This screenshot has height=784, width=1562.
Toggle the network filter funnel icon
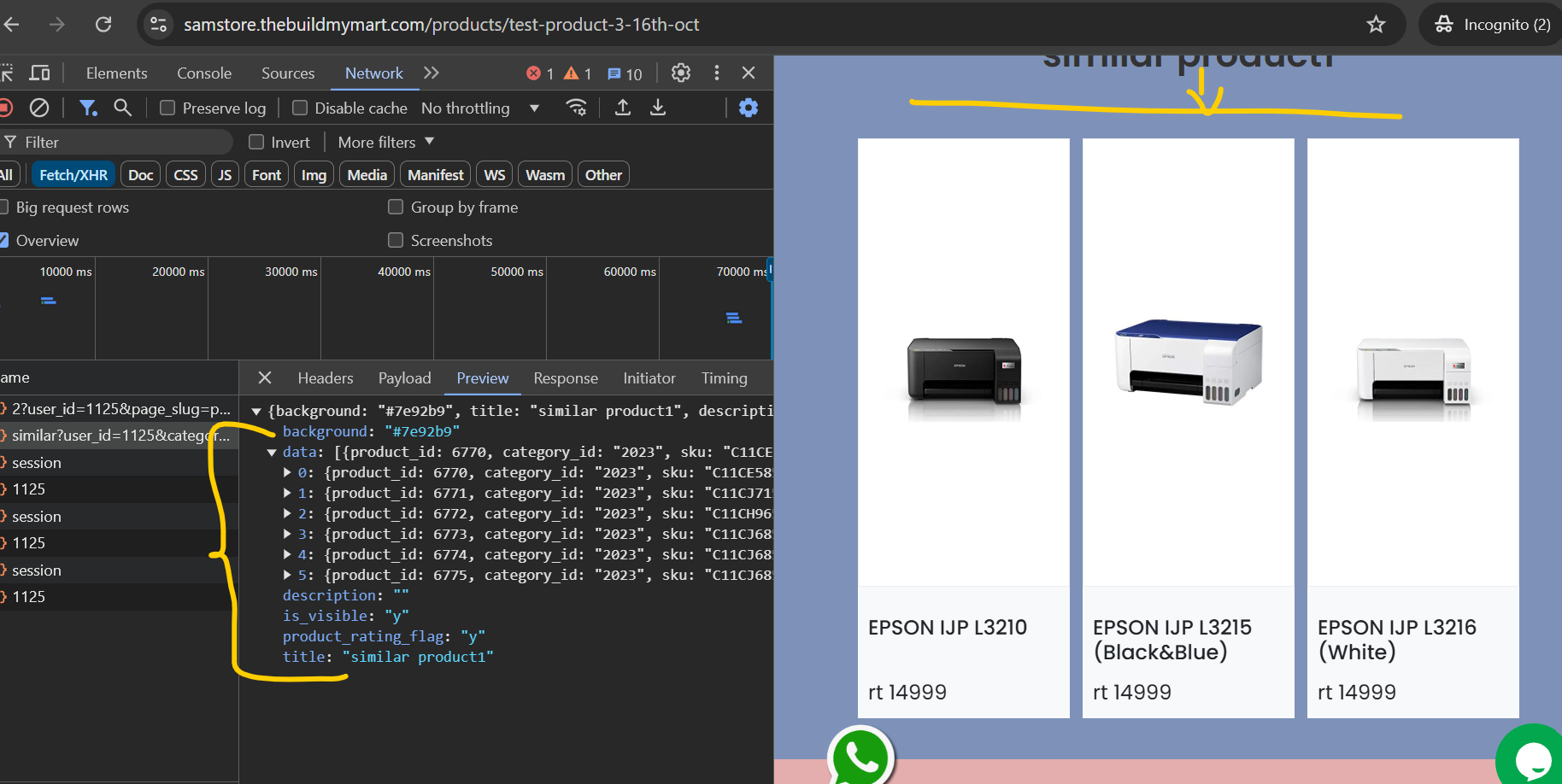88,108
